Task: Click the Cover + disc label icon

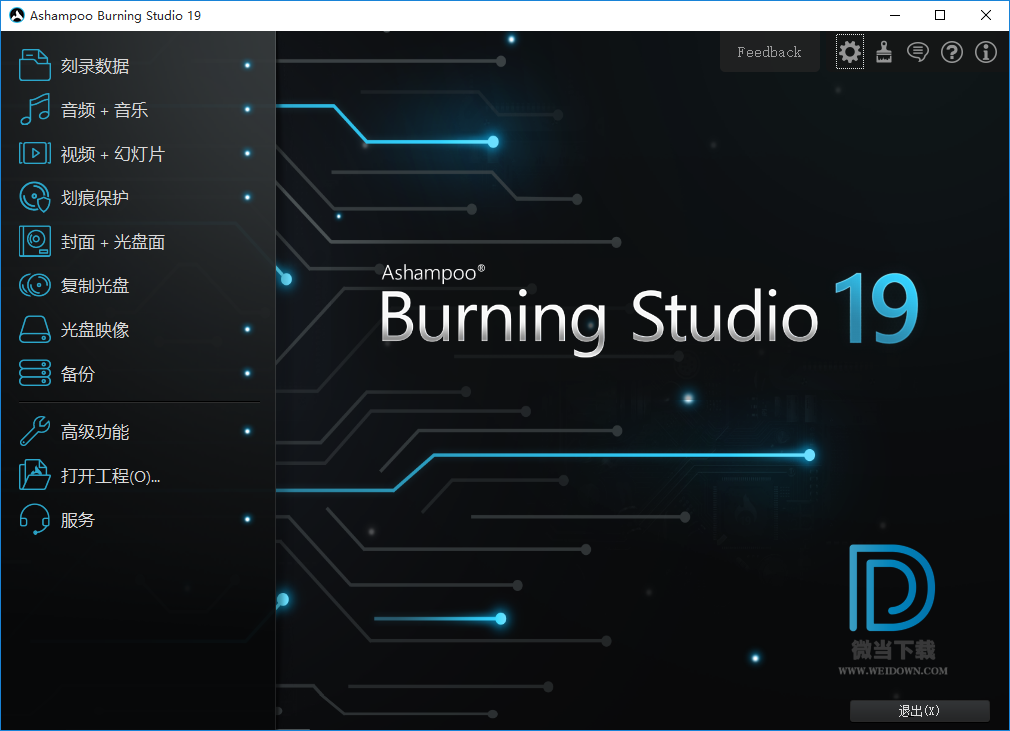Action: (x=35, y=242)
